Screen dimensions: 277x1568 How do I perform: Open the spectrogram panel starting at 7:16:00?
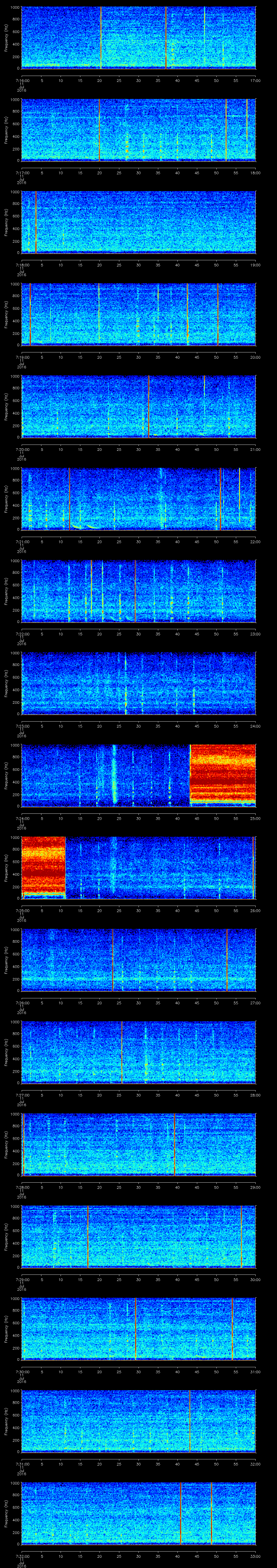[139, 38]
